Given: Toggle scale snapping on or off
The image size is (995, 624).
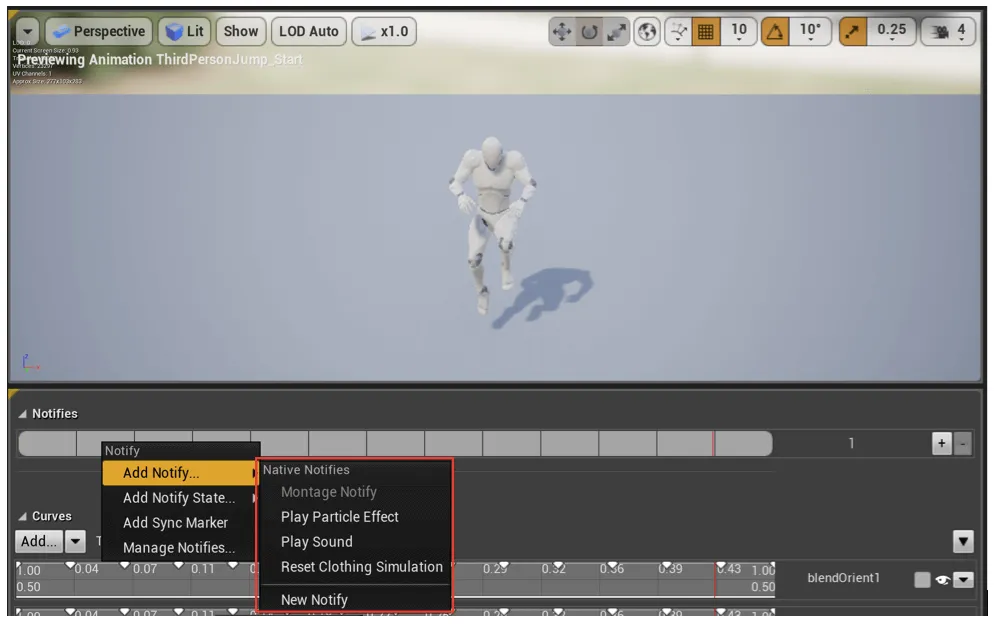Looking at the screenshot, I should click(853, 31).
